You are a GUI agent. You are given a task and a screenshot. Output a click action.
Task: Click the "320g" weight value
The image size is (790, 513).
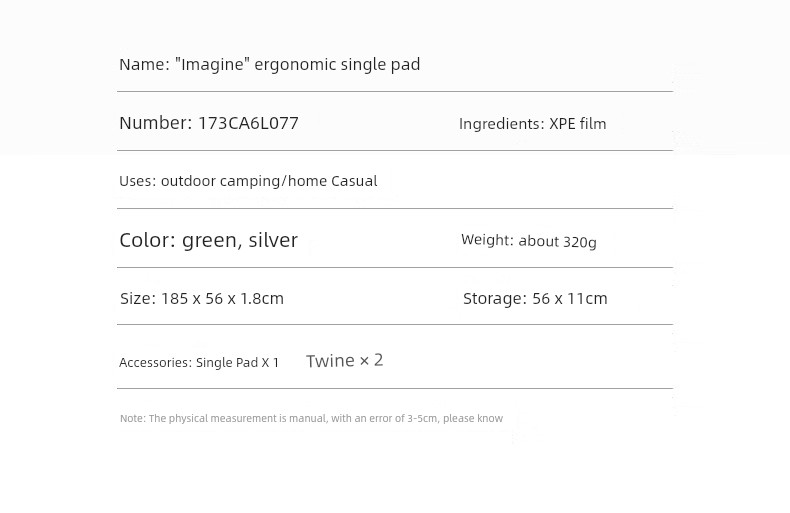click(579, 242)
